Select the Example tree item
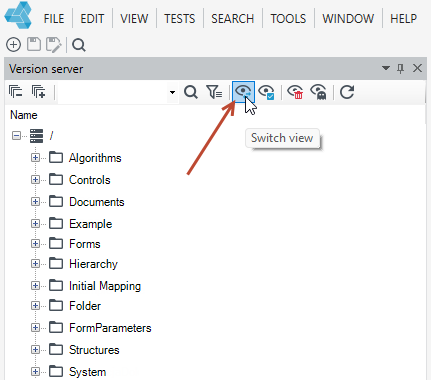The image size is (431, 380). point(91,224)
